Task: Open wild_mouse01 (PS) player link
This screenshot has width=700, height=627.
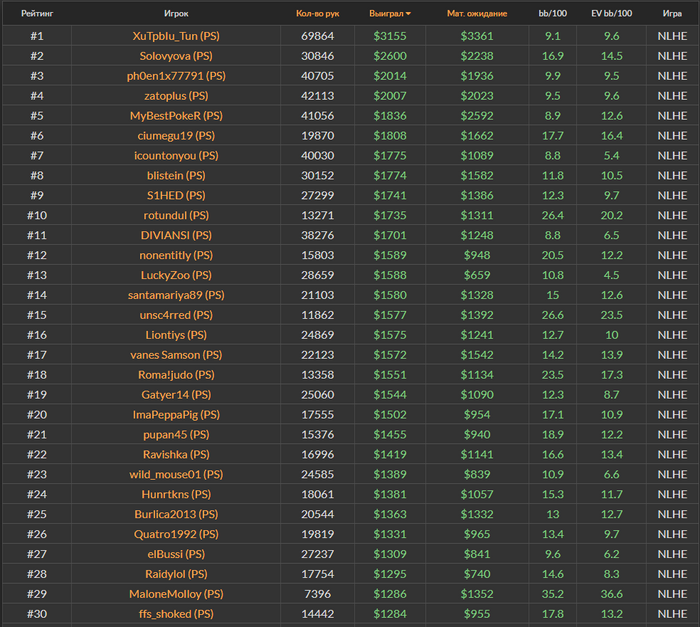Action: (x=176, y=474)
